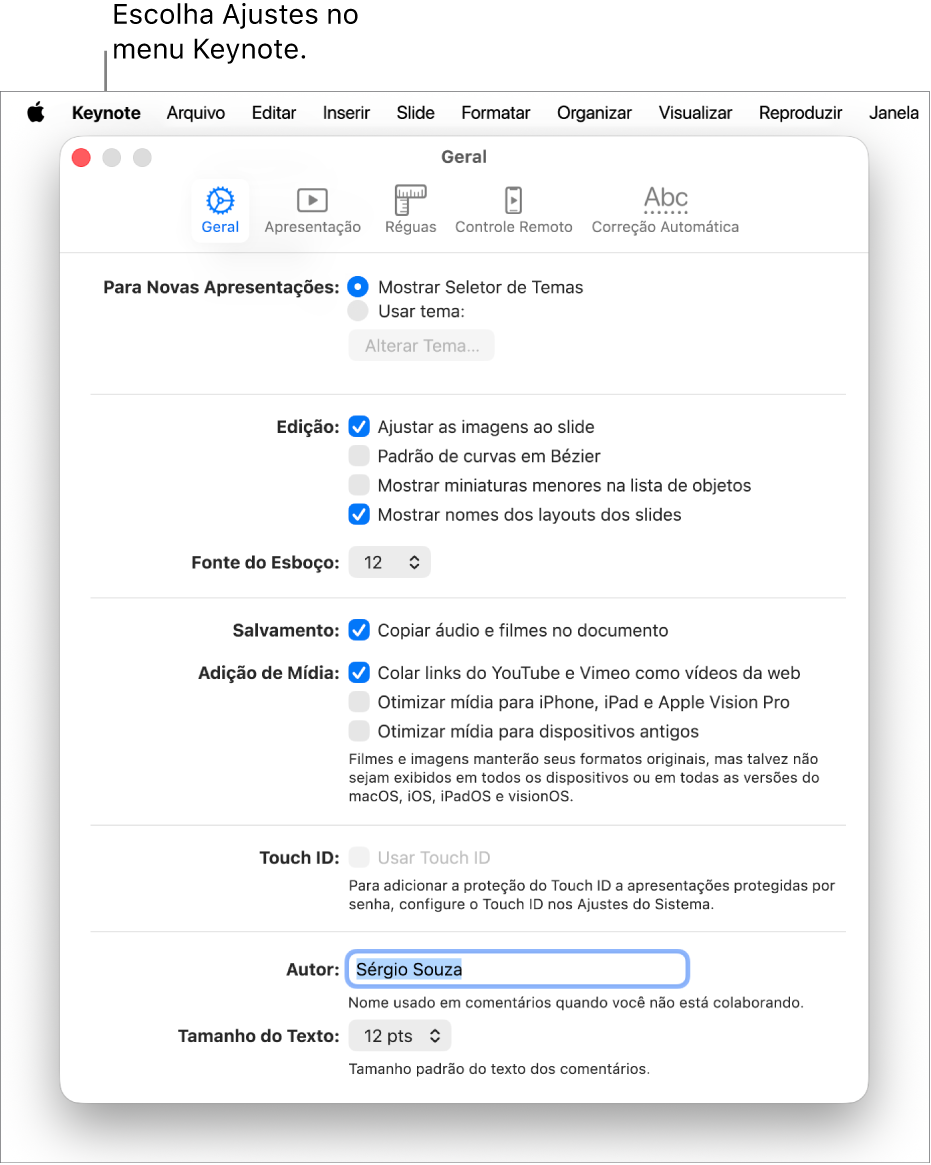Open the Visualizar menu
Screen dimensions: 931x1165
point(695,113)
